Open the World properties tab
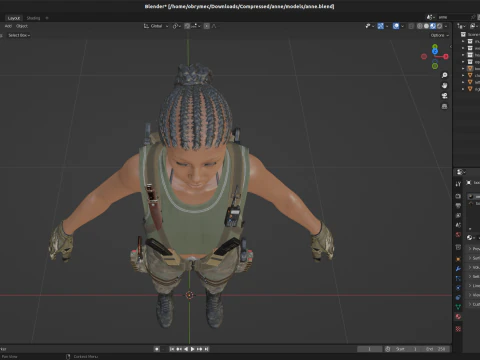The width and height of the screenshot is (480, 360). [458, 235]
